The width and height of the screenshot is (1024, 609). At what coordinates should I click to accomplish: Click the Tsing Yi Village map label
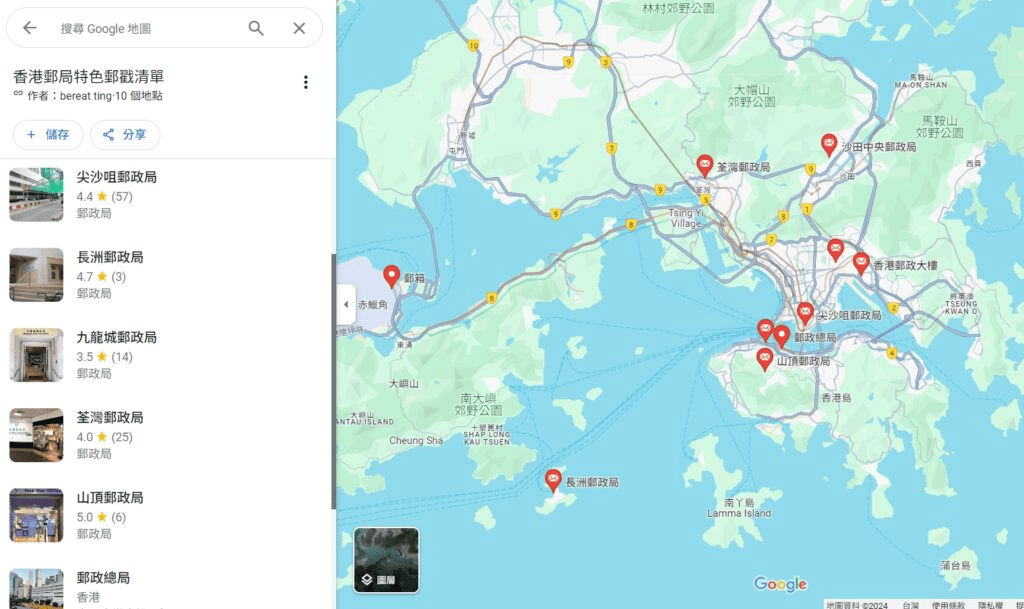pyautogui.click(x=686, y=218)
